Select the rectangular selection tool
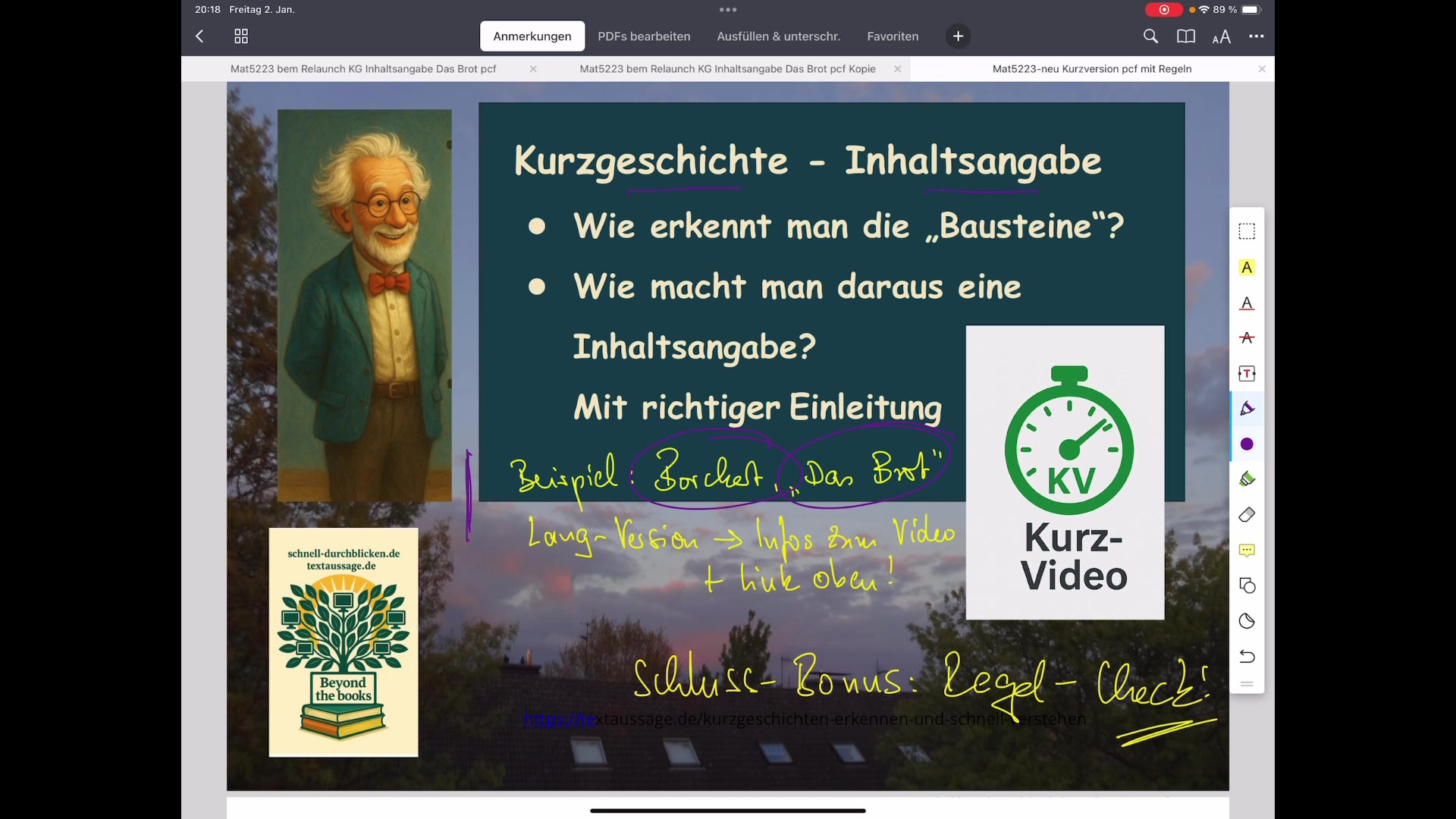Screen dimensions: 1456x819 click(x=1247, y=231)
